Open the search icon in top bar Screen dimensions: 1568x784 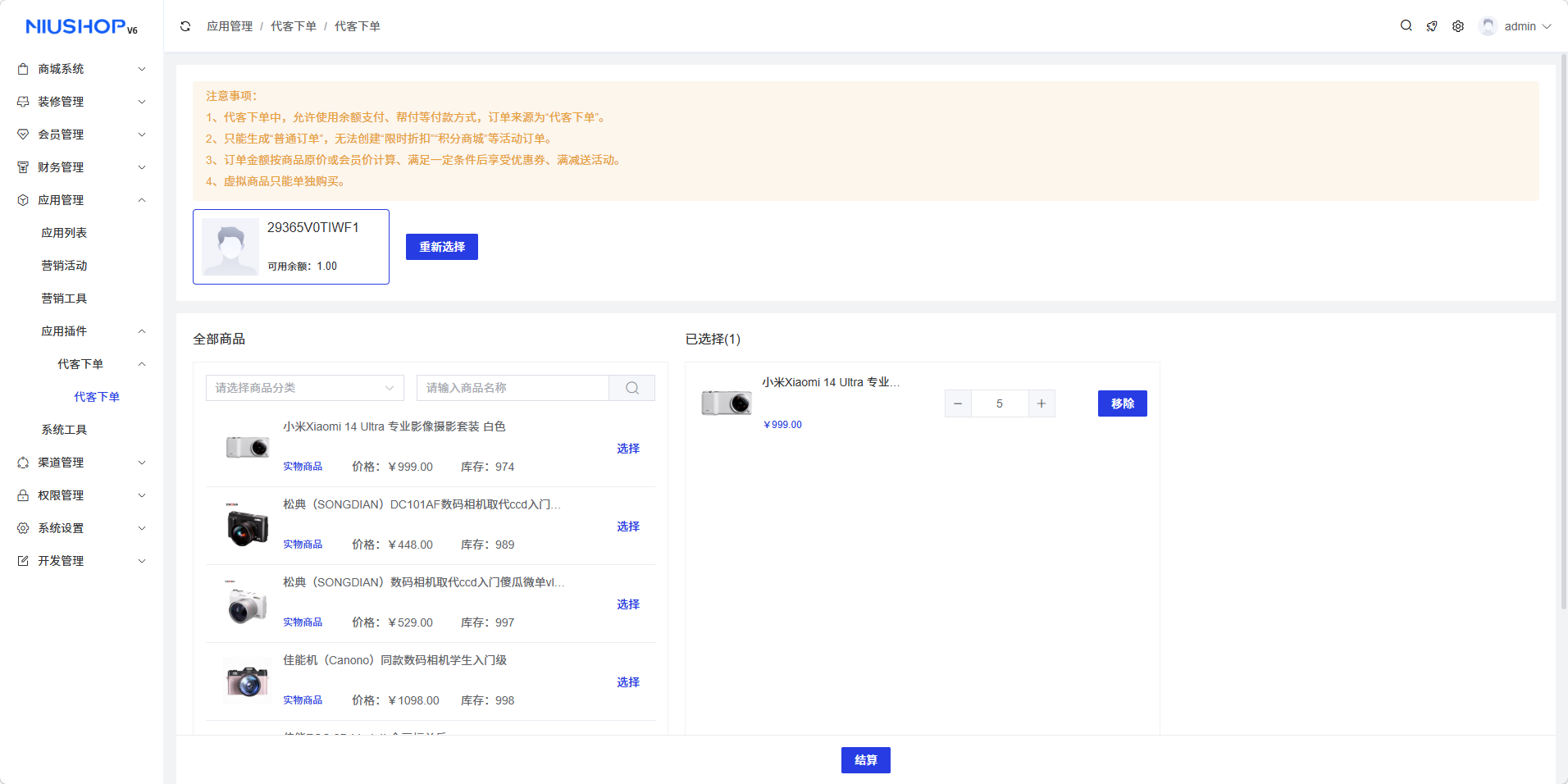(1406, 26)
